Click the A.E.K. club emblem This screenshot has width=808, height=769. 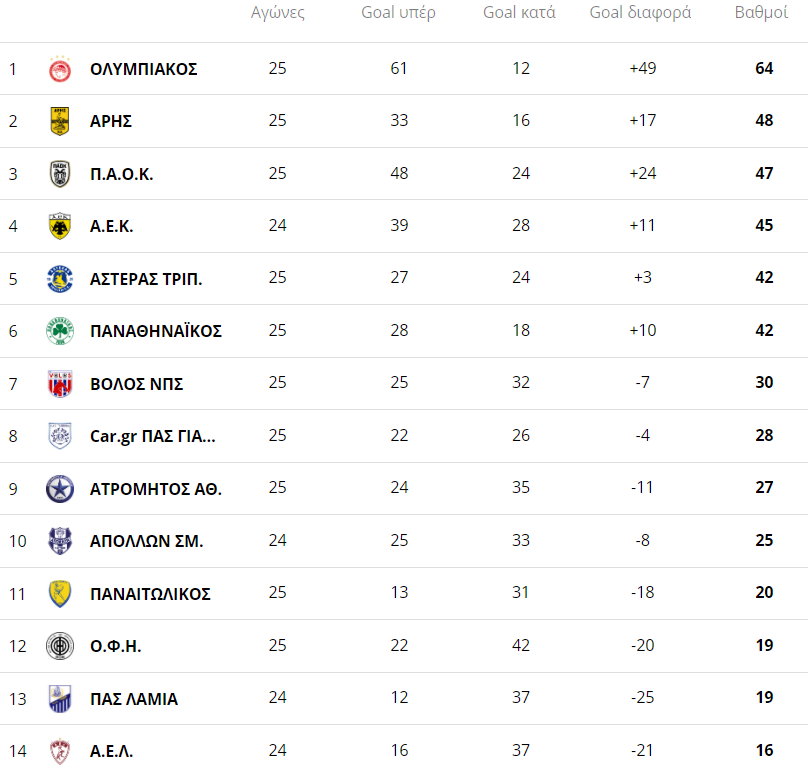tap(60, 226)
